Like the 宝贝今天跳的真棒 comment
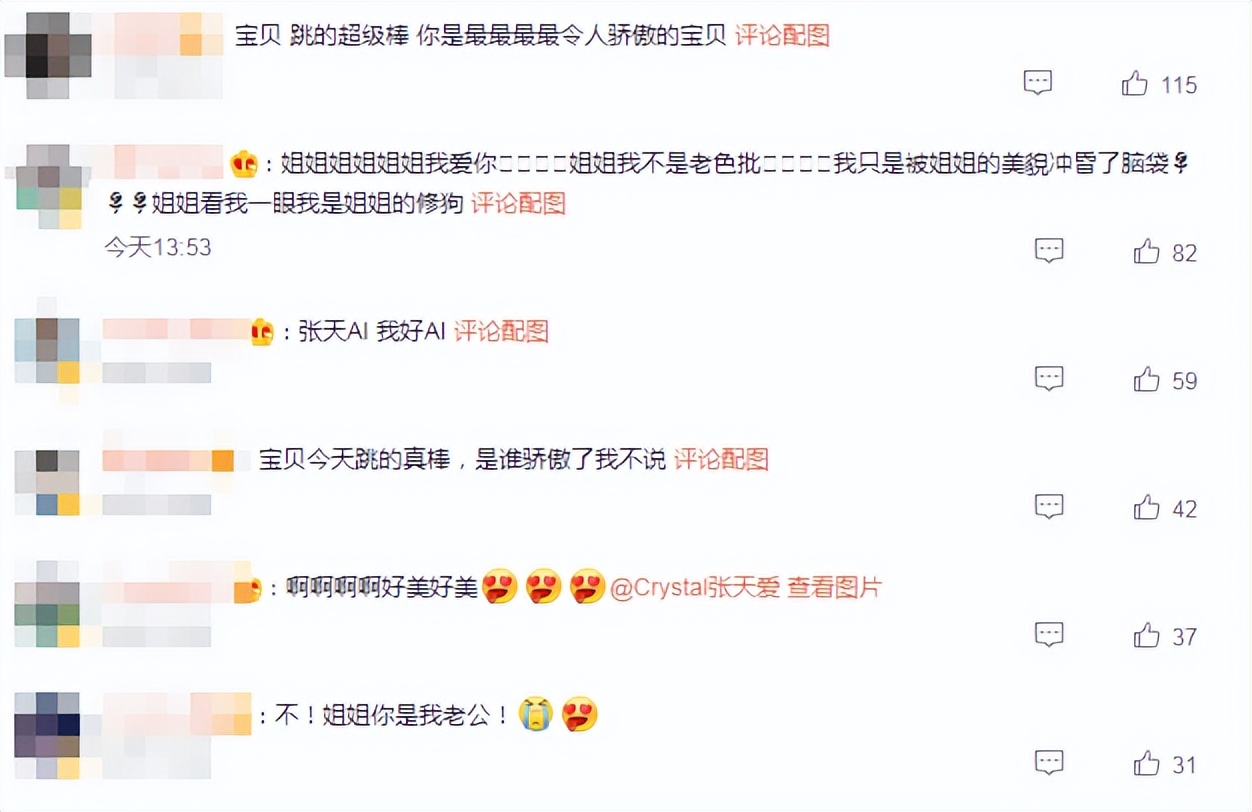The width and height of the screenshot is (1252, 812). click(x=1146, y=508)
